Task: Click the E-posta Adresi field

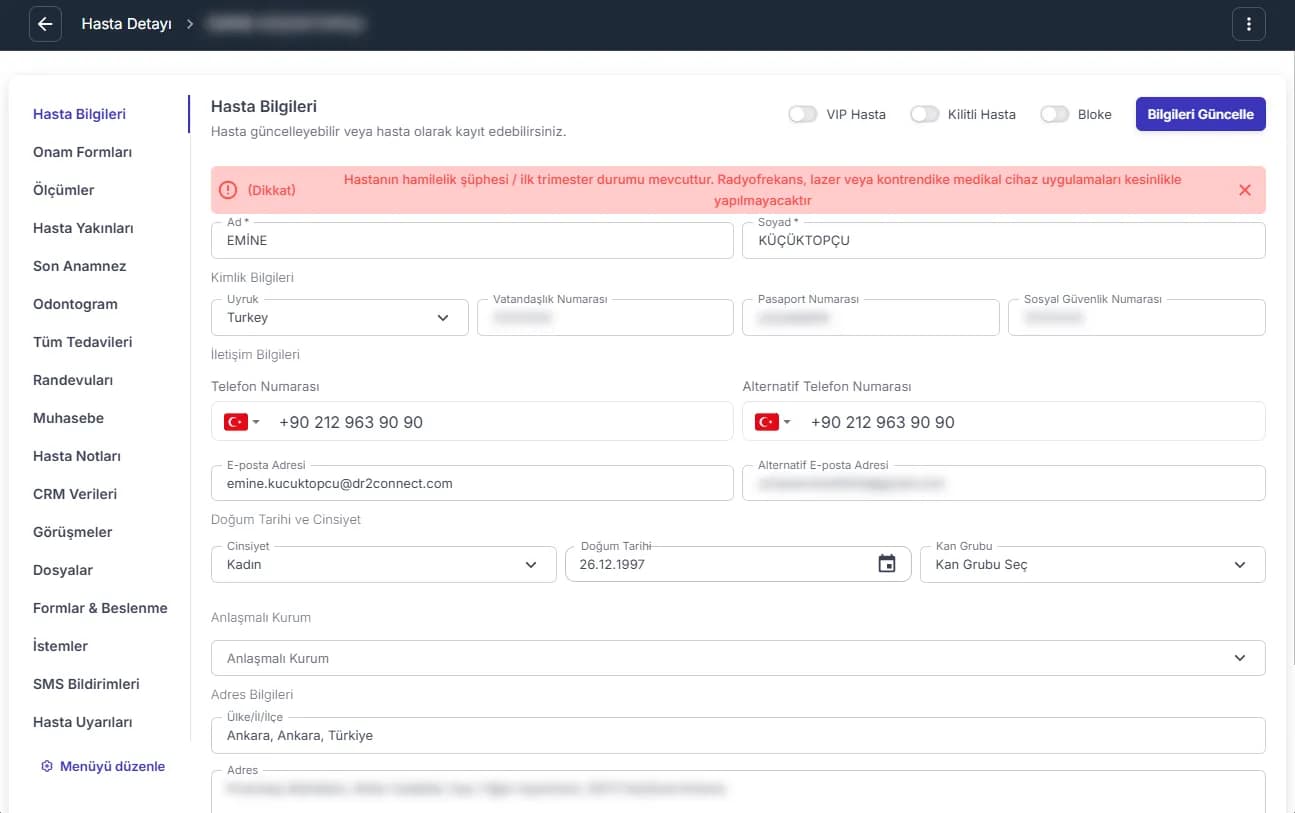Action: tap(472, 483)
